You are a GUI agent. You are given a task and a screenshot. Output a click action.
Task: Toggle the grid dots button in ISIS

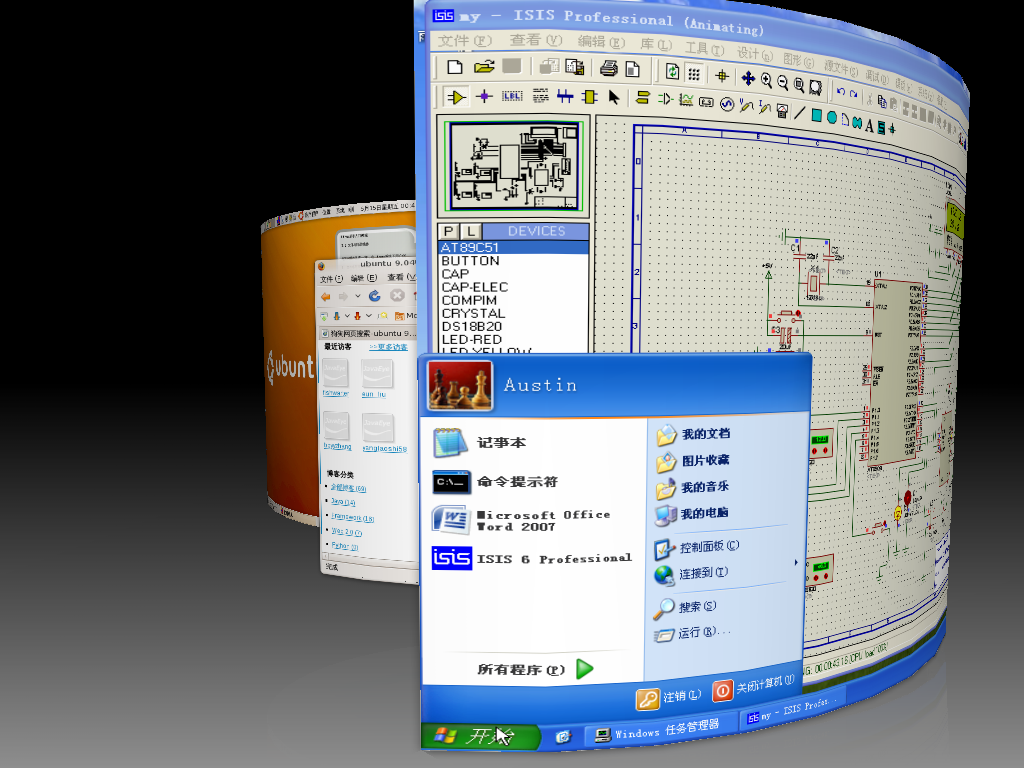point(694,74)
